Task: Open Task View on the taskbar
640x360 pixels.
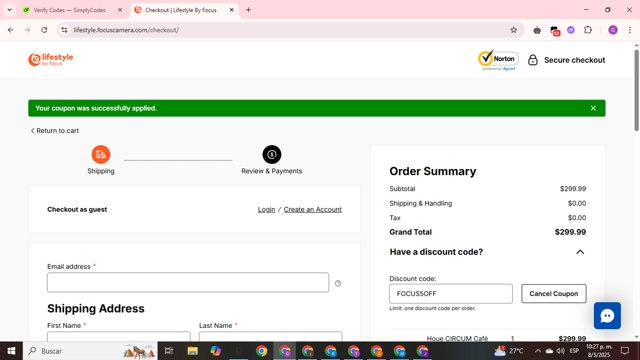Action: coord(169,351)
